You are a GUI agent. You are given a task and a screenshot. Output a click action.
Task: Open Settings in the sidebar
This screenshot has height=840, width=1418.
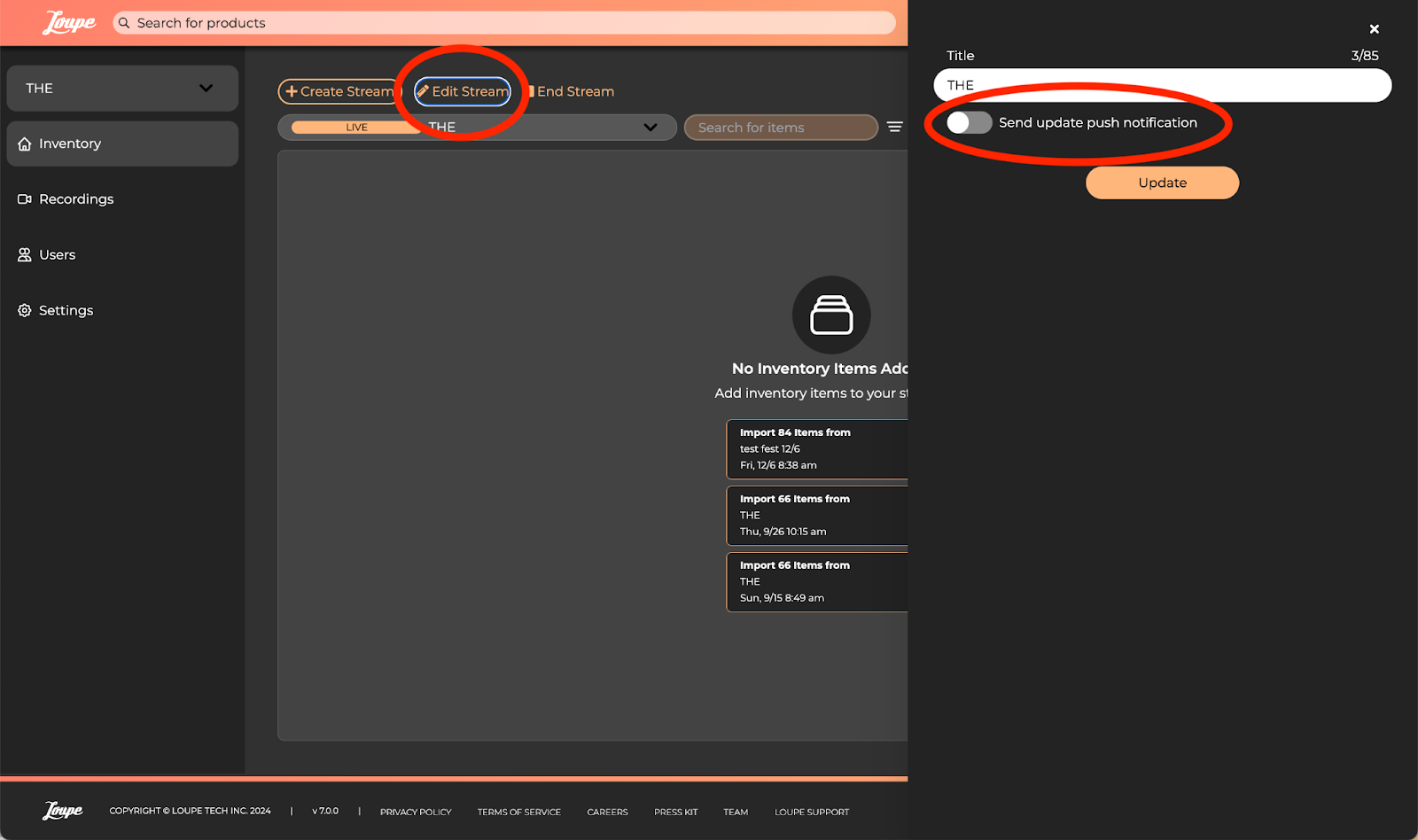coord(66,311)
